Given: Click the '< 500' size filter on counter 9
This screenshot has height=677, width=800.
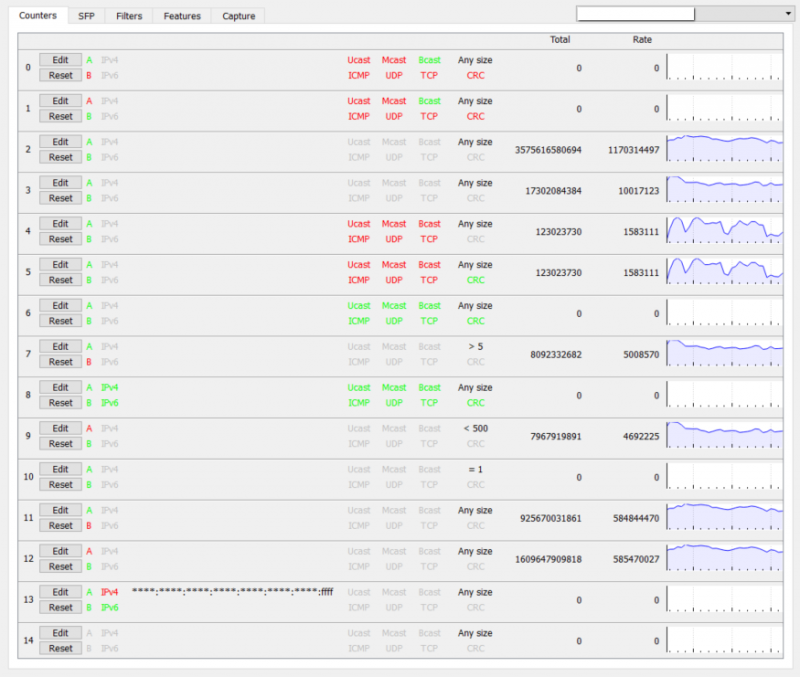Looking at the screenshot, I should pos(475,428).
